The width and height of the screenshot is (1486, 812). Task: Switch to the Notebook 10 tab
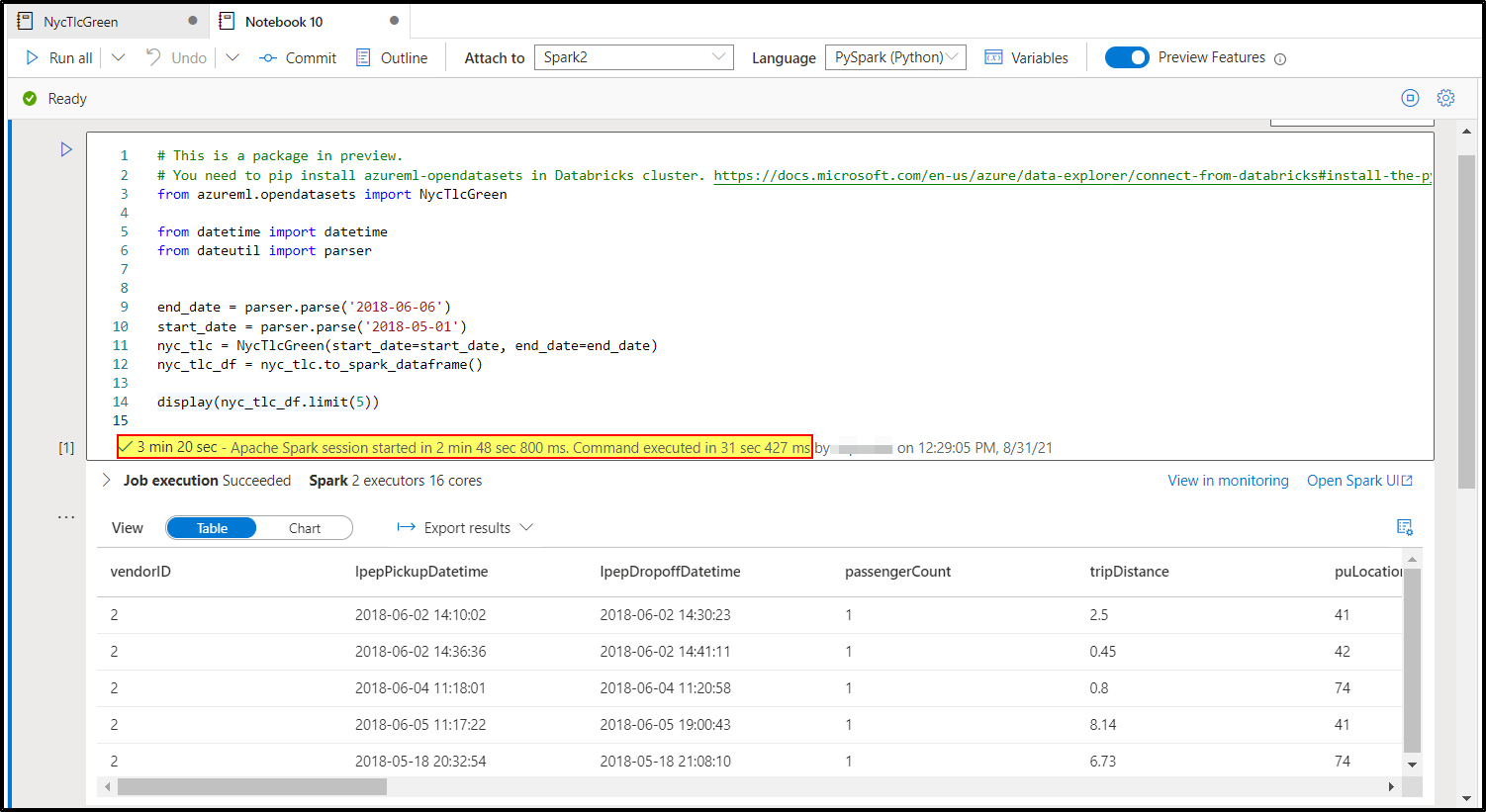[x=310, y=21]
